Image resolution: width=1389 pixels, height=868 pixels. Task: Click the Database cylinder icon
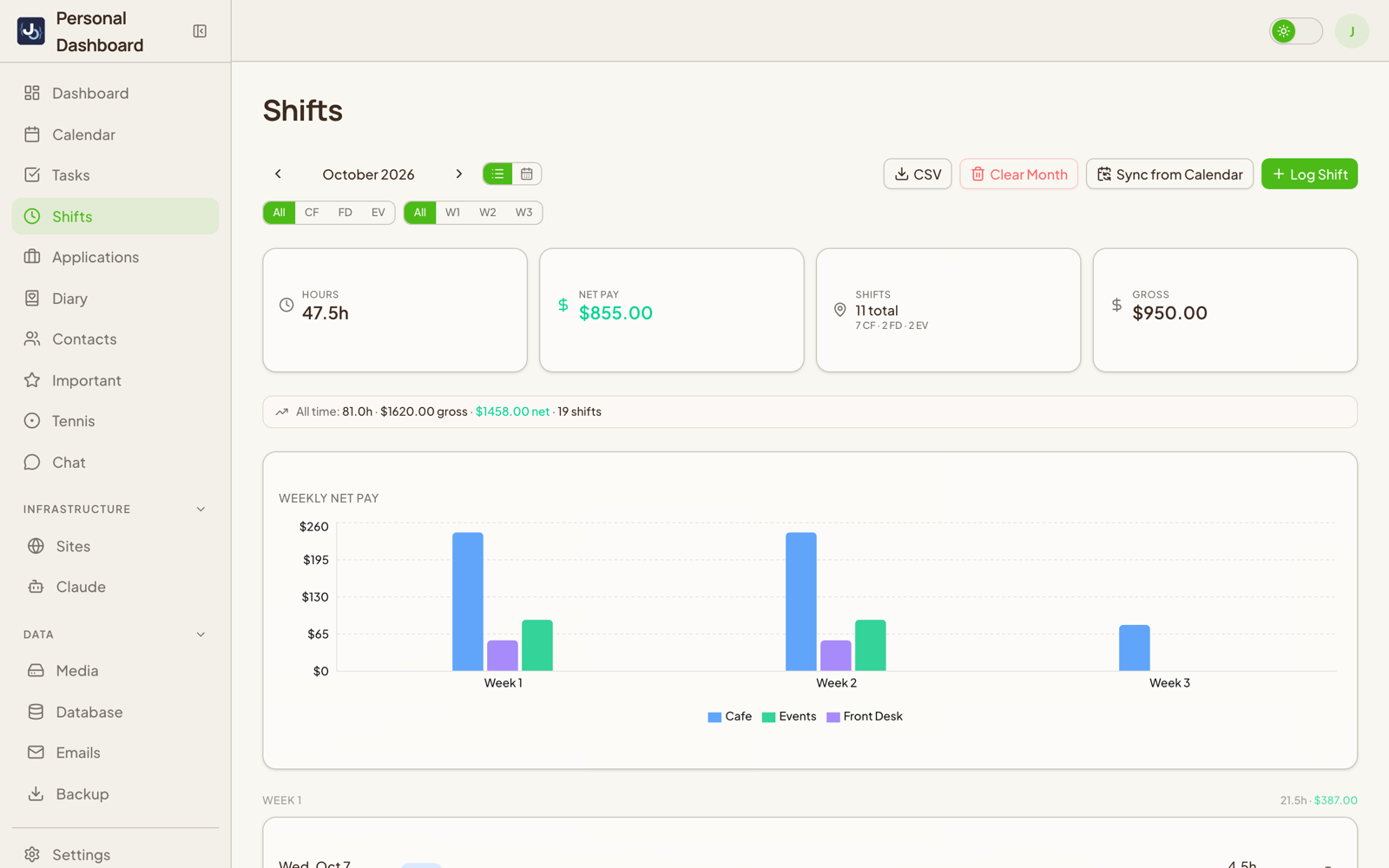[x=36, y=712]
